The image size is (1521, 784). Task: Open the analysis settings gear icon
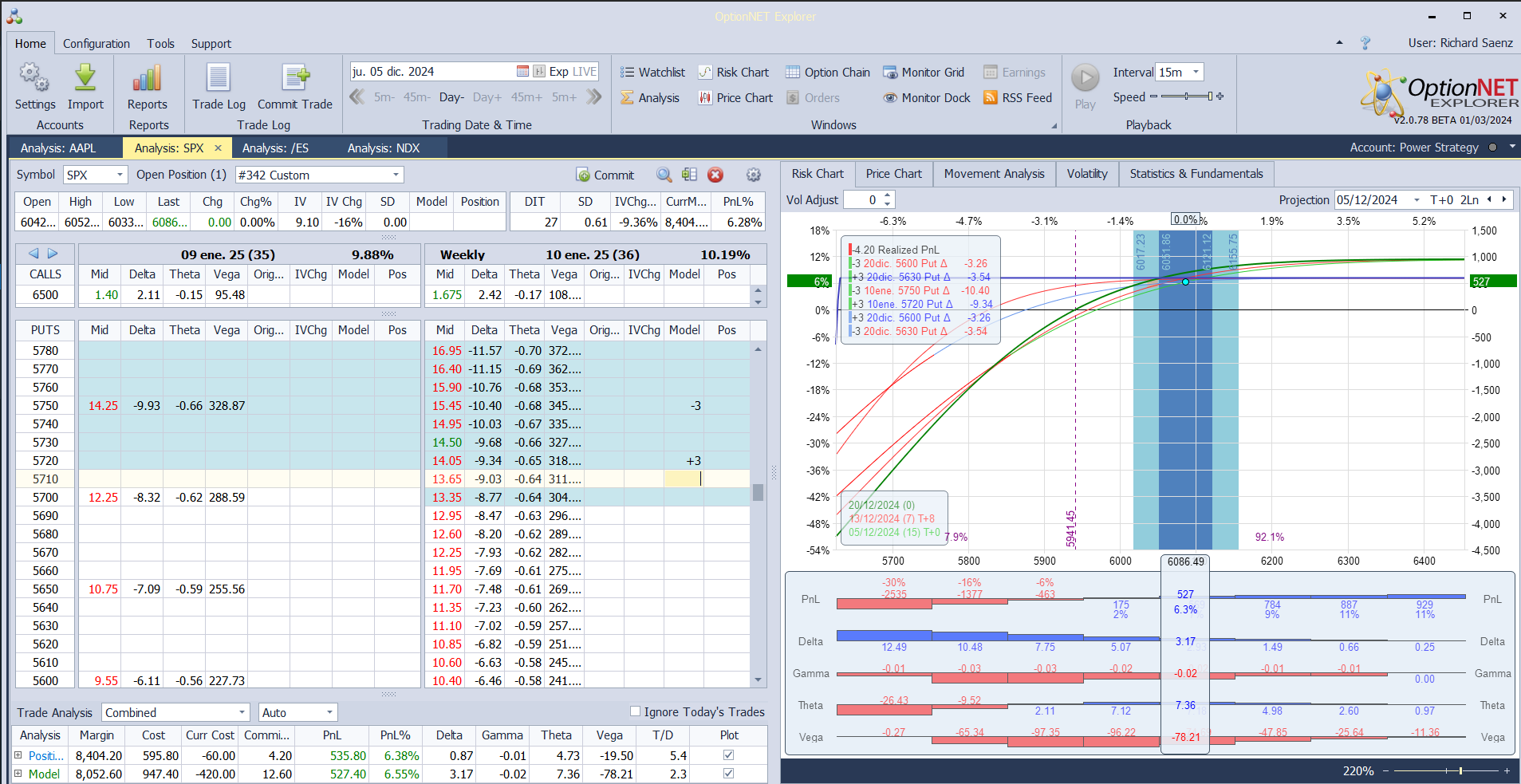tap(753, 175)
